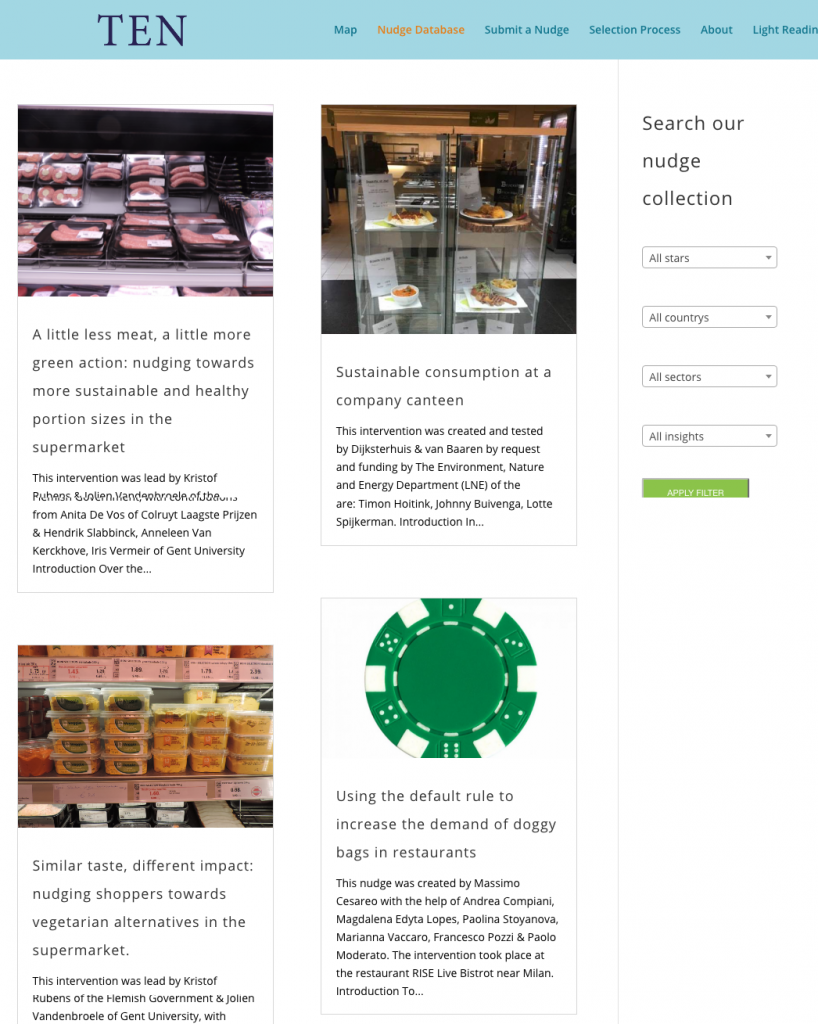Click the TEN site logo
The height and width of the screenshot is (1024, 818).
tap(142, 31)
